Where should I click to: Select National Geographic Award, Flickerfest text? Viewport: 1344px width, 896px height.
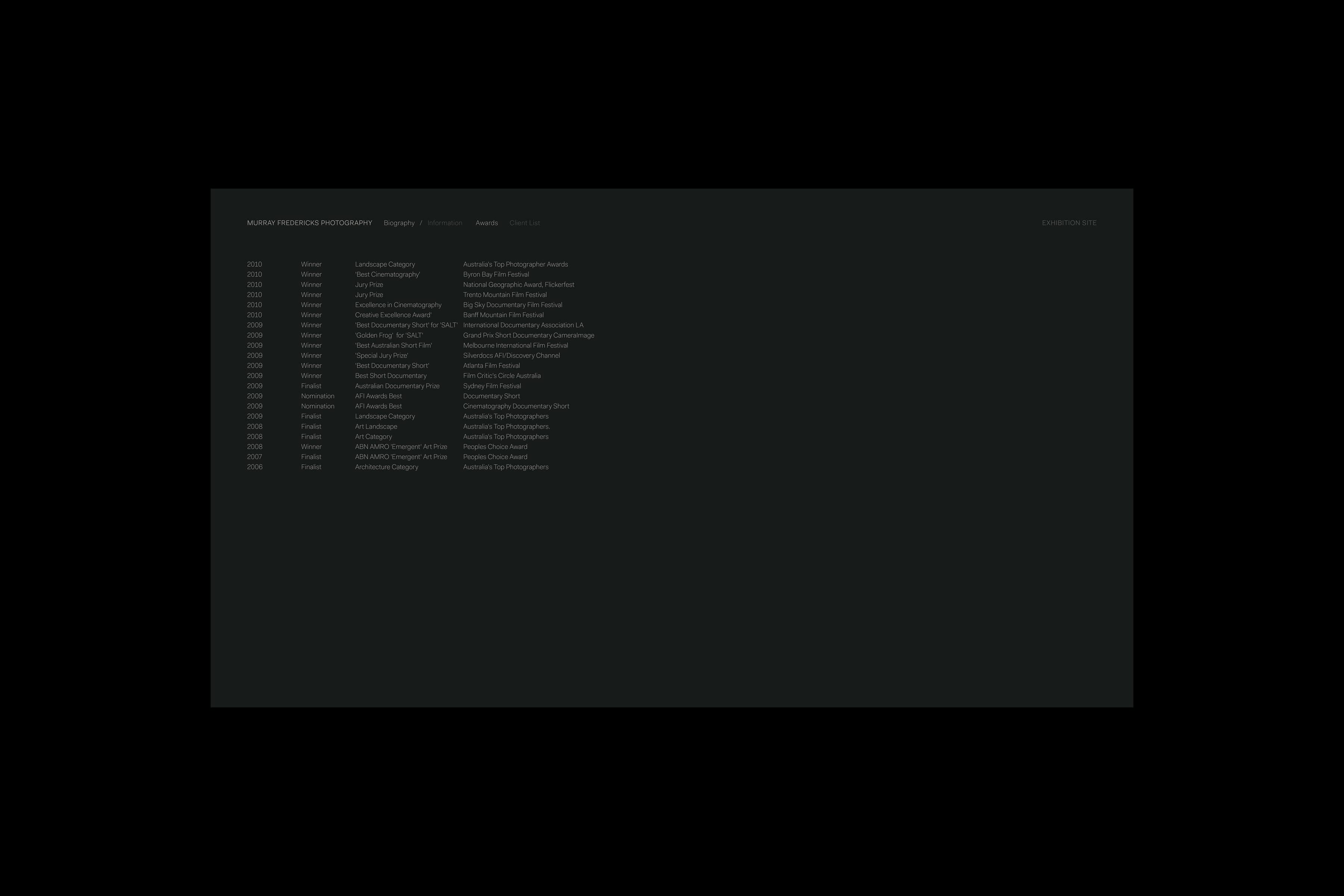[x=518, y=284]
